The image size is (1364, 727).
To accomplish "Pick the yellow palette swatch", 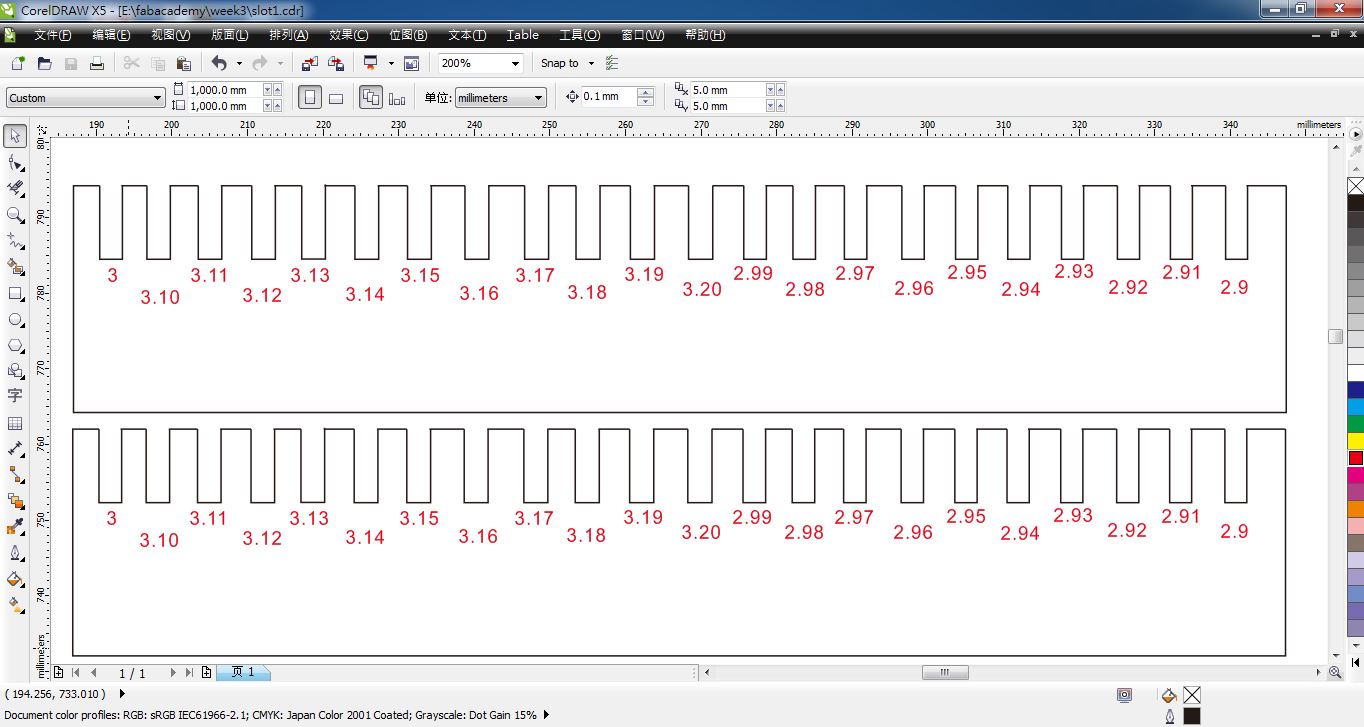I will [1356, 440].
